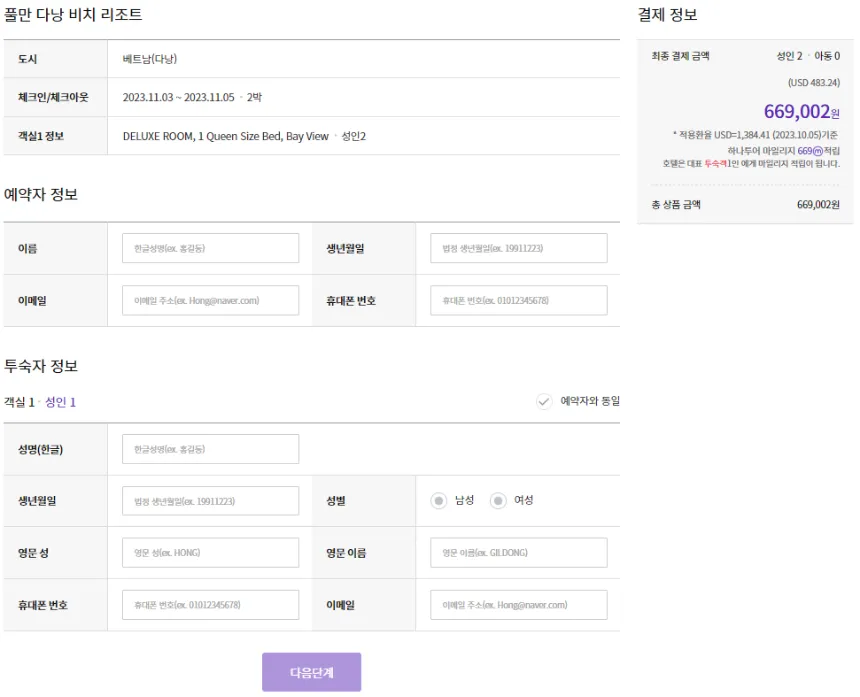This screenshot has width=860, height=697.
Task: Click the guest's 성명(한글) input field
Action: pos(210,448)
